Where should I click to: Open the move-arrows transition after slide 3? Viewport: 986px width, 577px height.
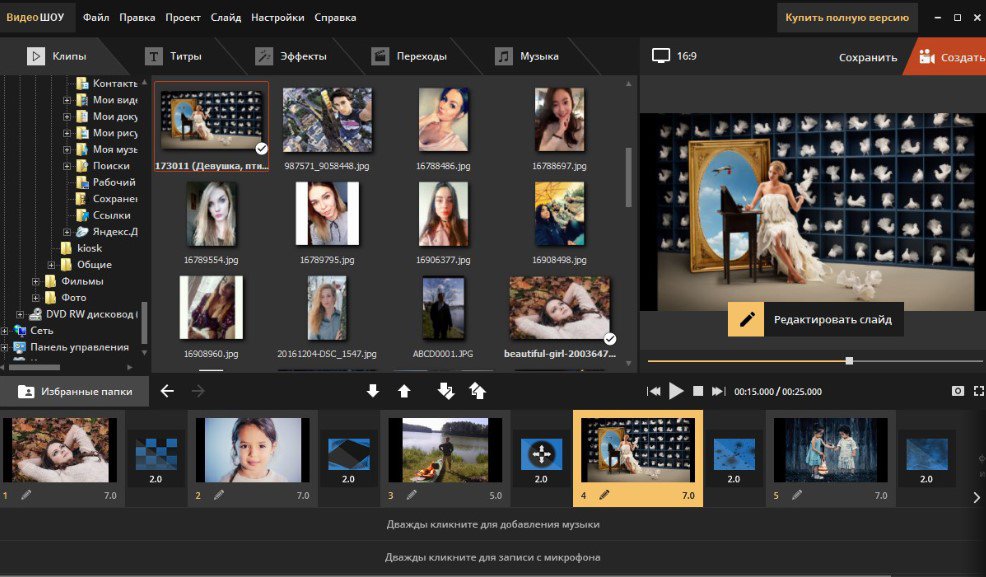[541, 454]
